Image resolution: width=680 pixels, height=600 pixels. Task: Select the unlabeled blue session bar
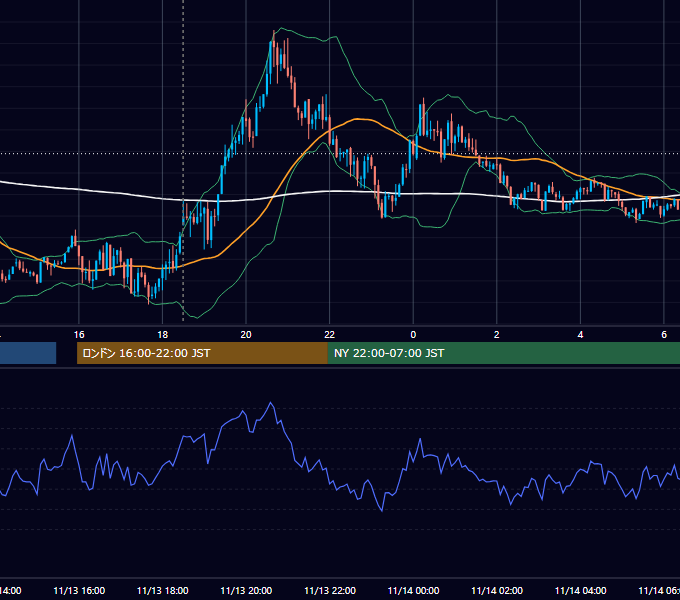pyautogui.click(x=28, y=353)
